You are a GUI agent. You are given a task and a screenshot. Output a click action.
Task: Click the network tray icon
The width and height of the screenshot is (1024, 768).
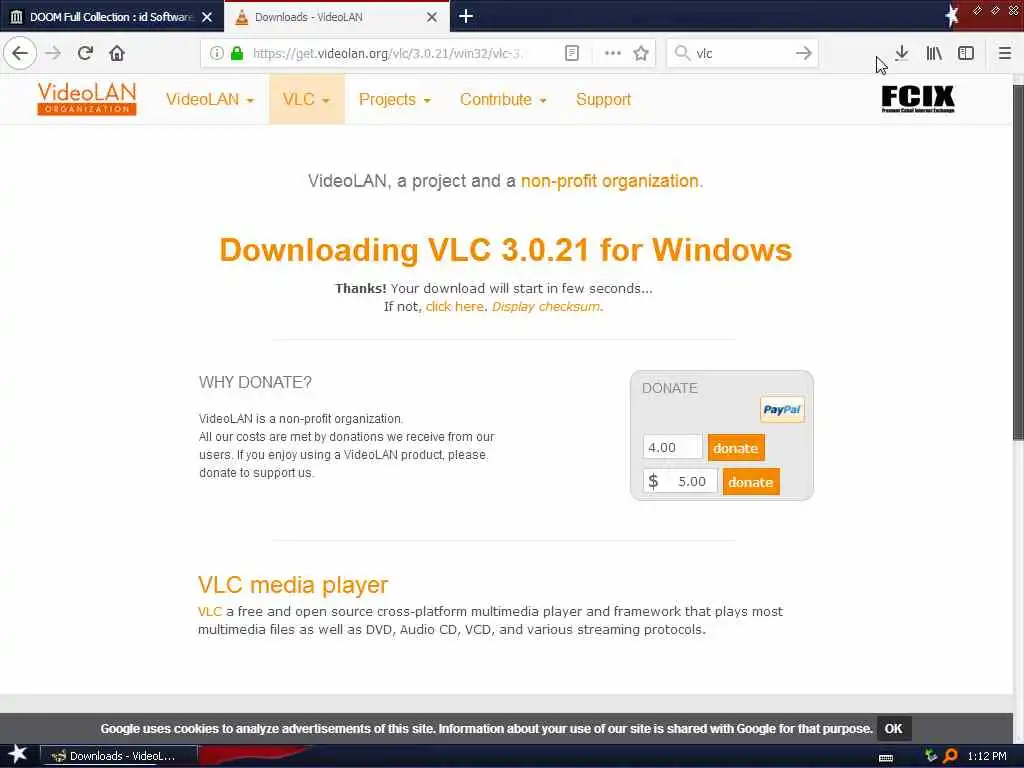[931, 756]
